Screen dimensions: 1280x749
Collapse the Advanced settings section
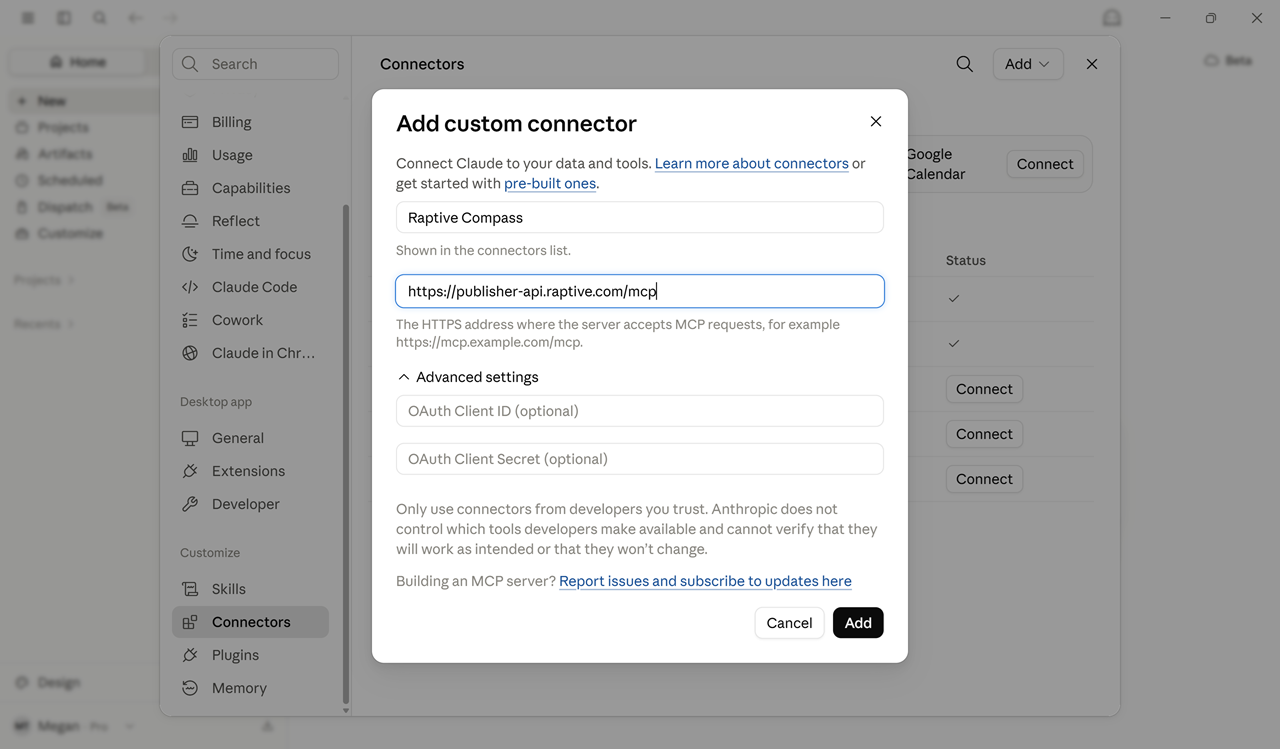click(x=468, y=377)
